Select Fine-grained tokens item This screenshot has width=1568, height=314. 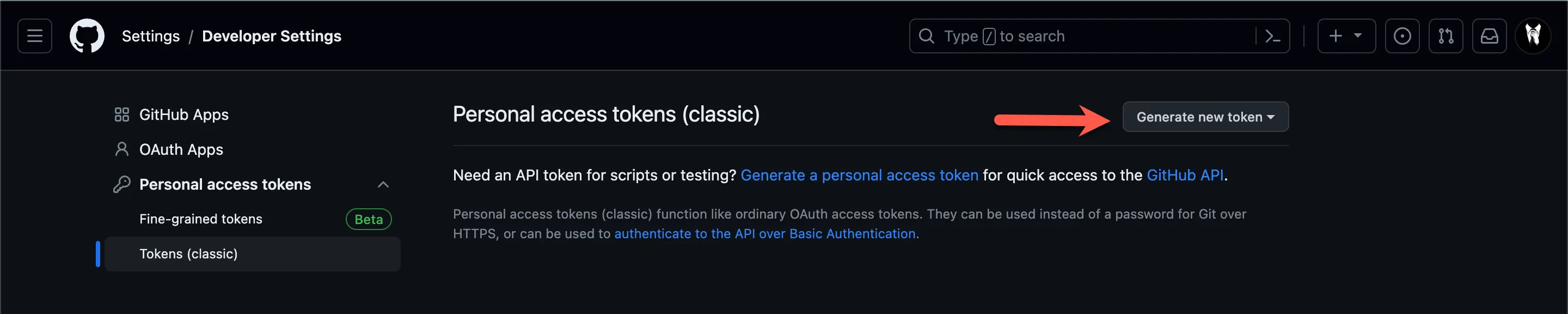click(200, 219)
